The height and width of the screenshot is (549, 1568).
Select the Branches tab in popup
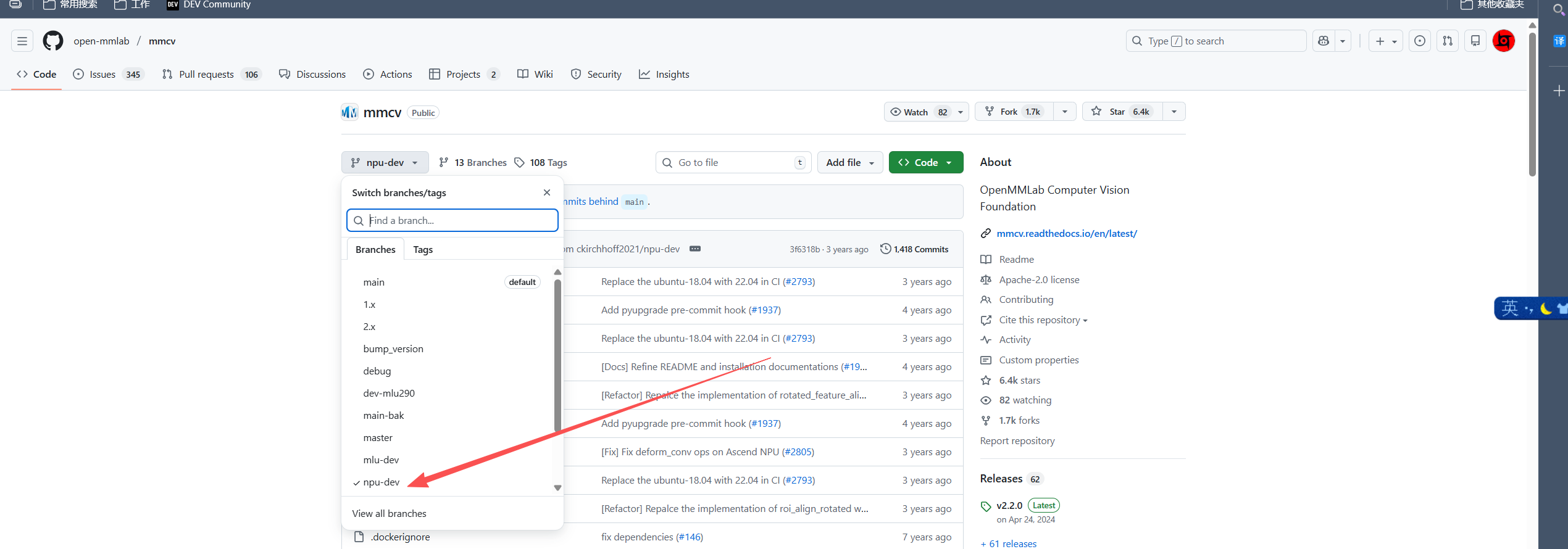coord(375,250)
